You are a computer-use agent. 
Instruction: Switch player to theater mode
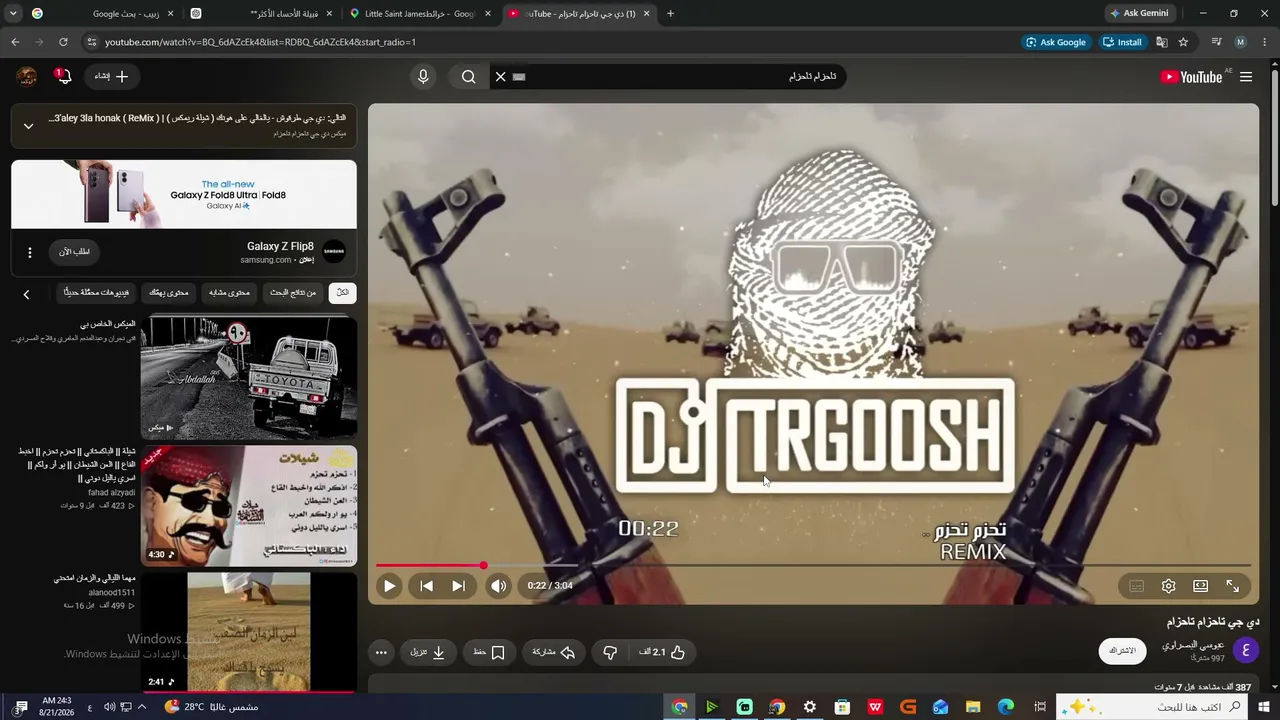(x=1200, y=586)
